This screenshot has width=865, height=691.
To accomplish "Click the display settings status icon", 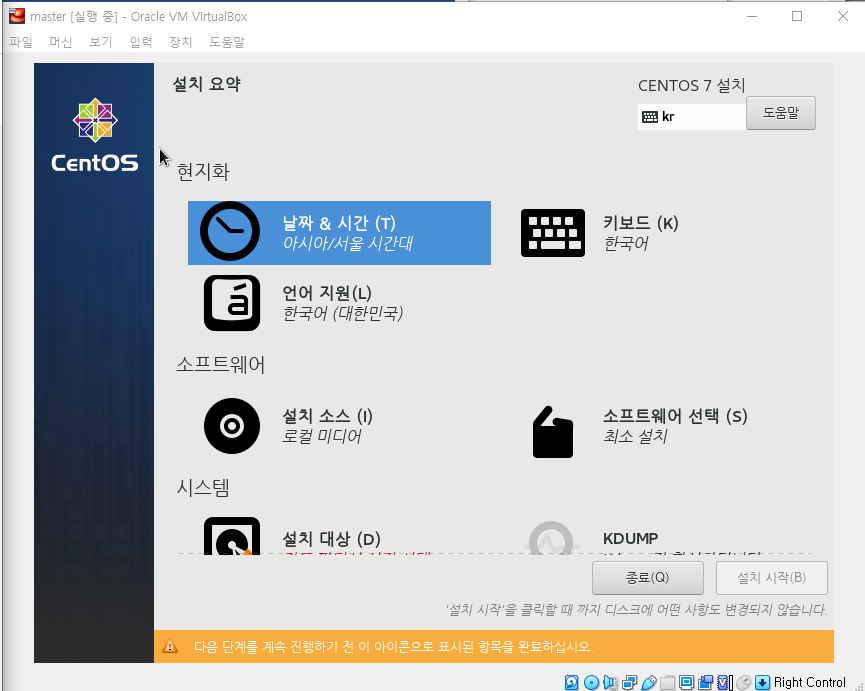I will (686, 682).
